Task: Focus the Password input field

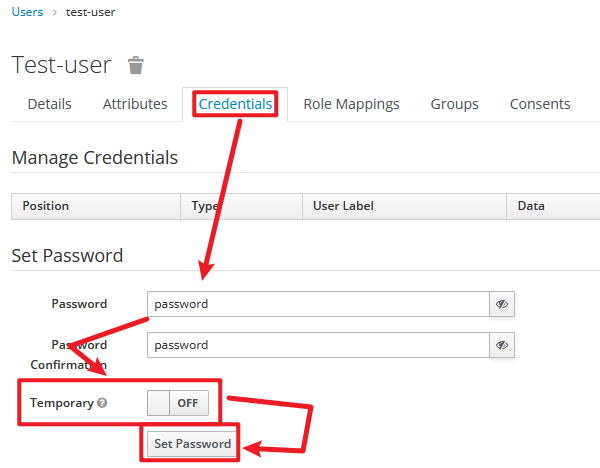Action: tap(318, 304)
